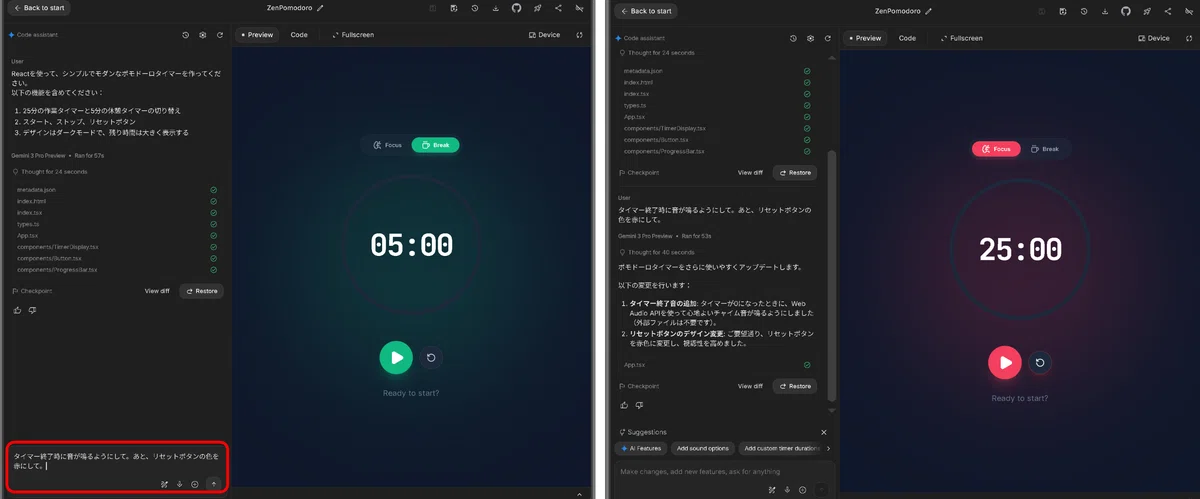Click thumbs up in right window chat

pyautogui.click(x=626, y=405)
